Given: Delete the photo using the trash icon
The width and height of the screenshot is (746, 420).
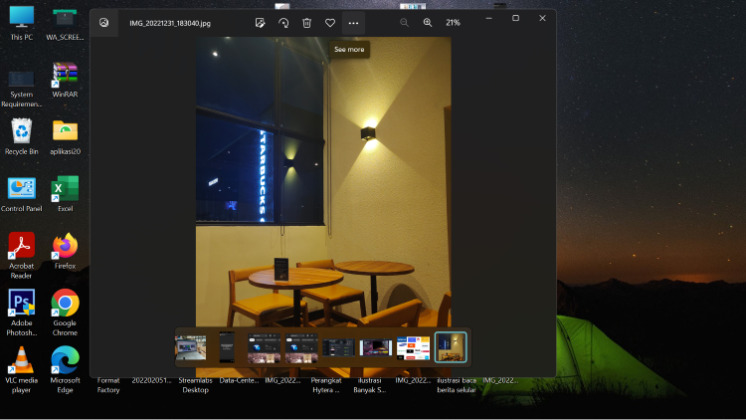Looking at the screenshot, I should click(x=307, y=23).
